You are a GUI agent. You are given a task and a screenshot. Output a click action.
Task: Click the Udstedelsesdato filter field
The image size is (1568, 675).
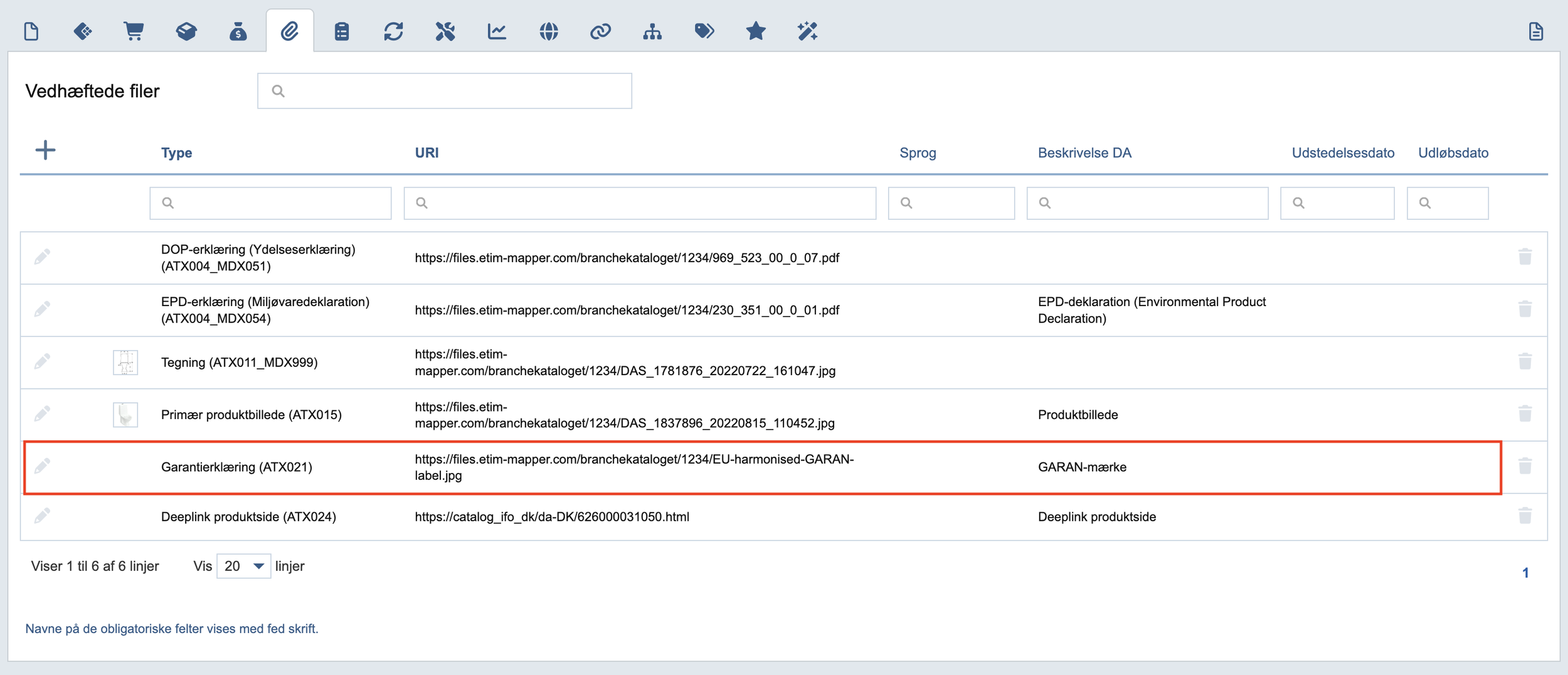[1337, 203]
